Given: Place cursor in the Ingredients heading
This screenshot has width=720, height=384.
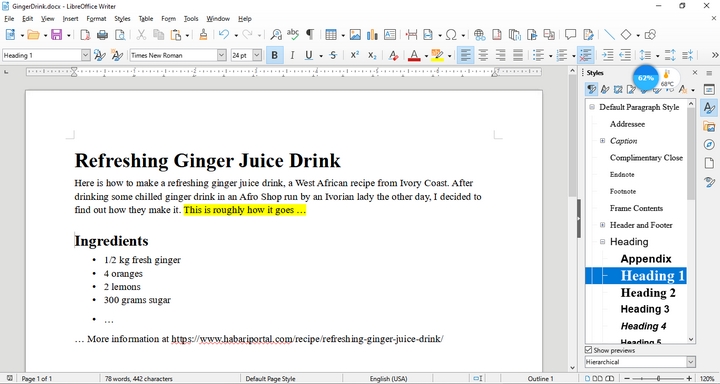Looking at the screenshot, I should click(x=112, y=241).
